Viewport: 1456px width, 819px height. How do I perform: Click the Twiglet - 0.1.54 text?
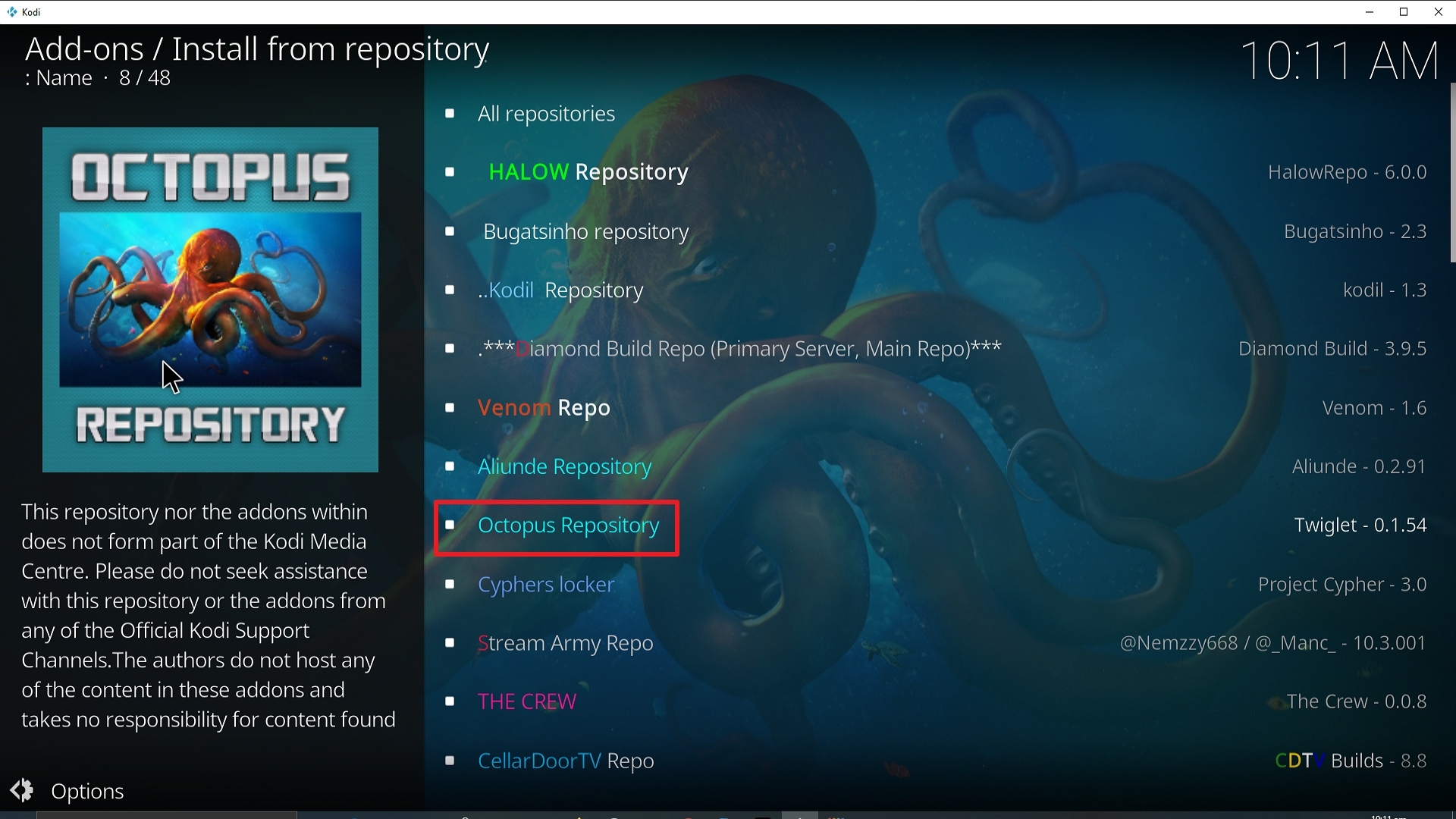pos(1360,526)
